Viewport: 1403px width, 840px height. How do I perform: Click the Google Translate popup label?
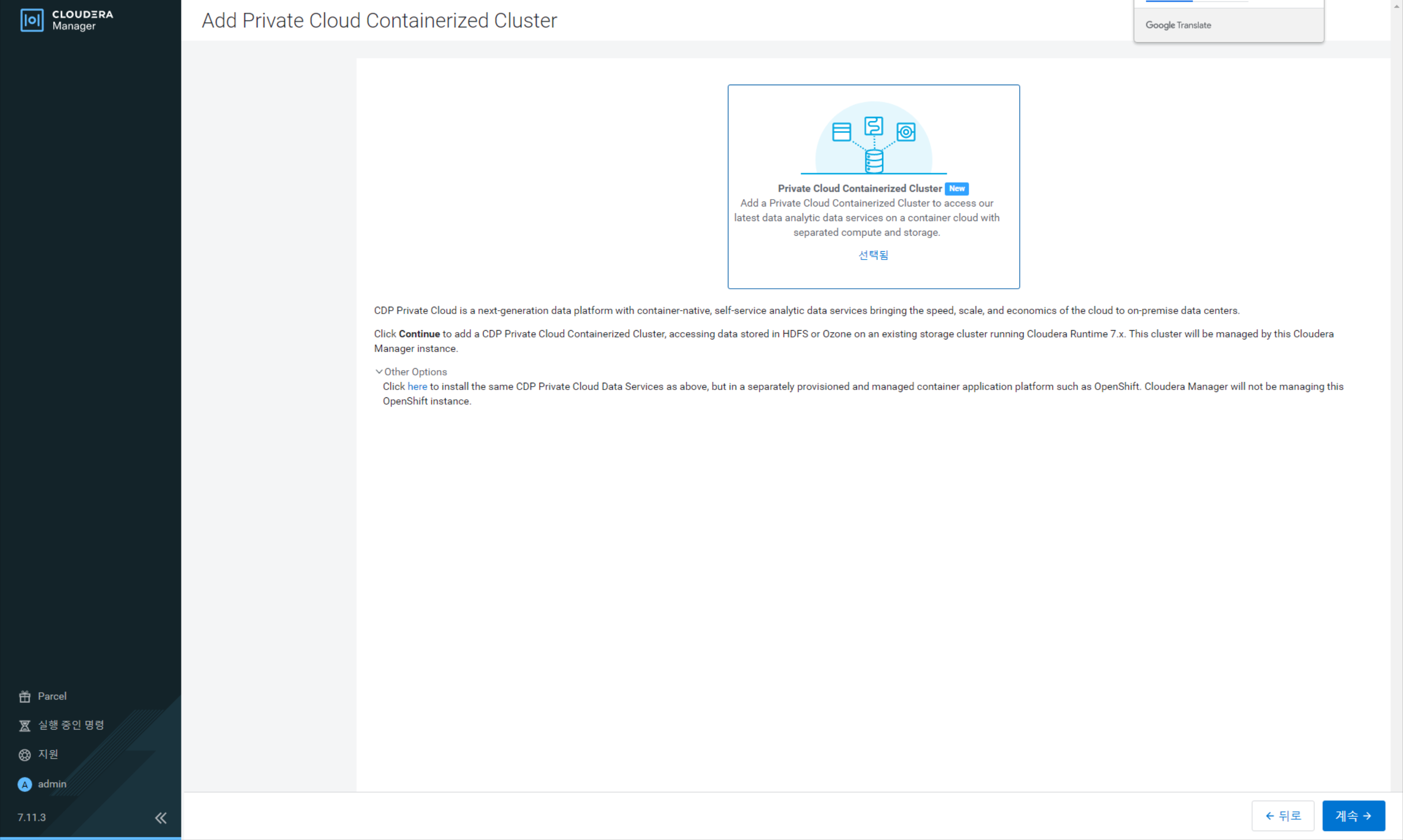click(1177, 25)
